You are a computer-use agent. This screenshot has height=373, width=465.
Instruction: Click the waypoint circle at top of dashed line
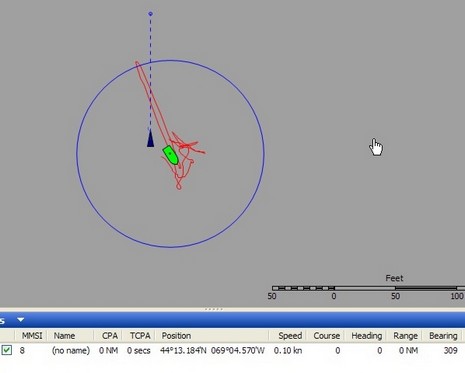click(x=150, y=14)
